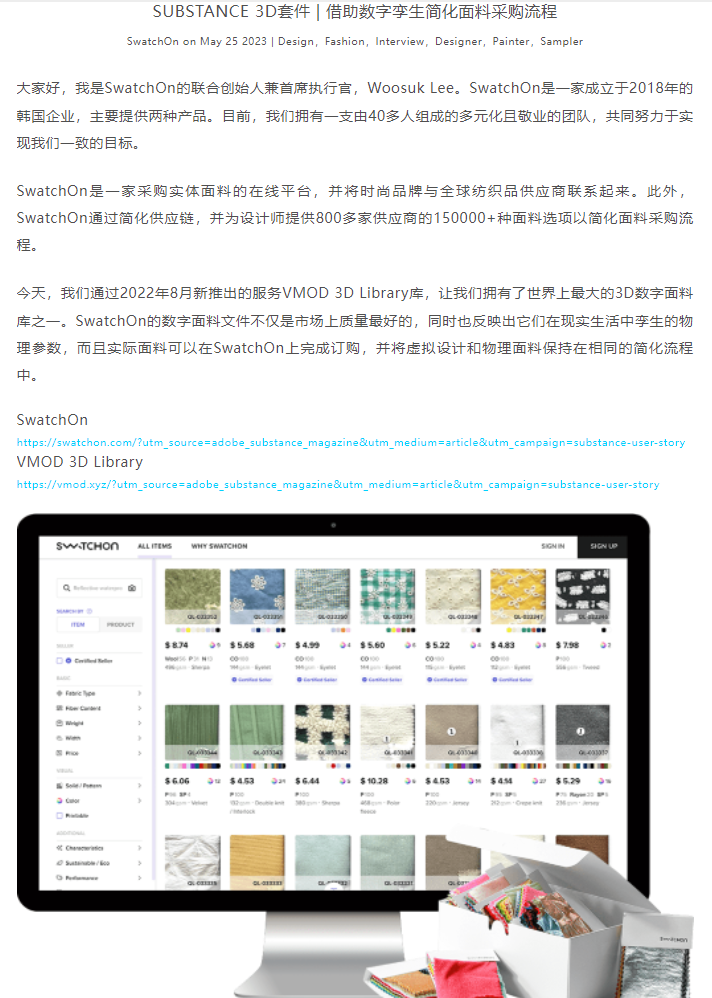Viewport: 712px width, 998px height.
Task: Switch search mode to PRODUCT
Action: [120, 625]
